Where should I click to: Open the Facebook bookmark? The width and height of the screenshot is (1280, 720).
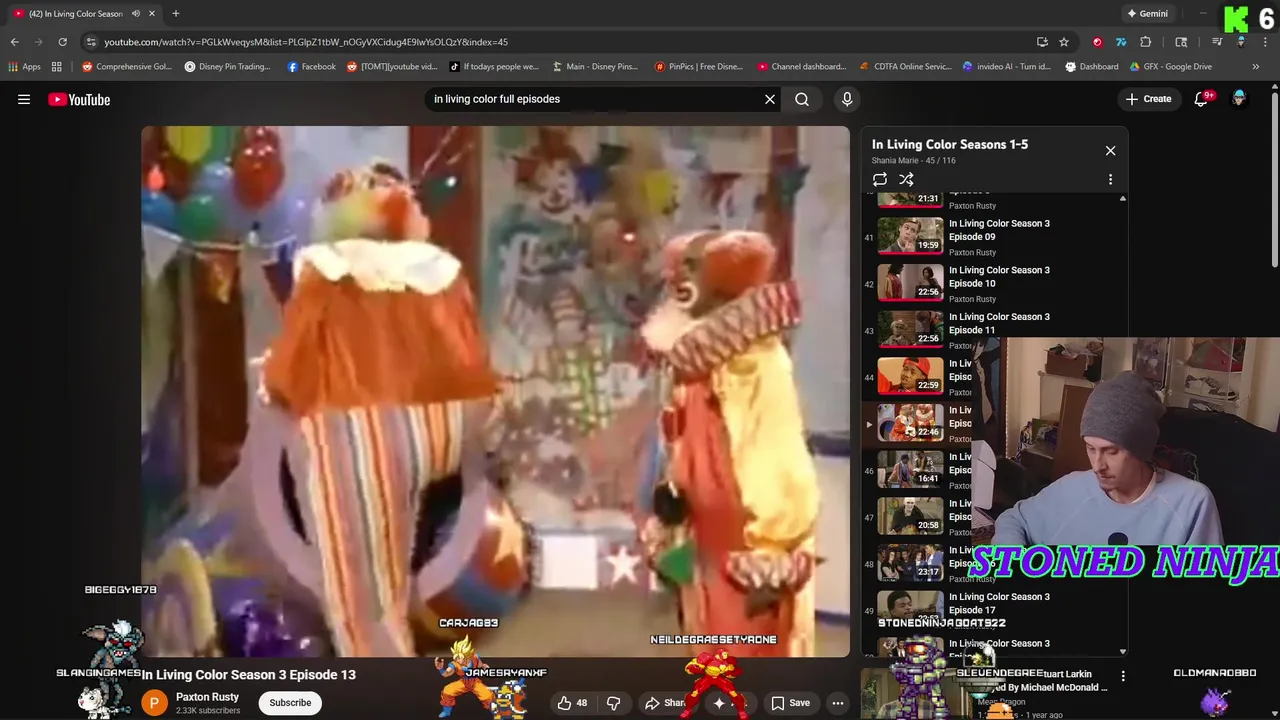coord(311,67)
